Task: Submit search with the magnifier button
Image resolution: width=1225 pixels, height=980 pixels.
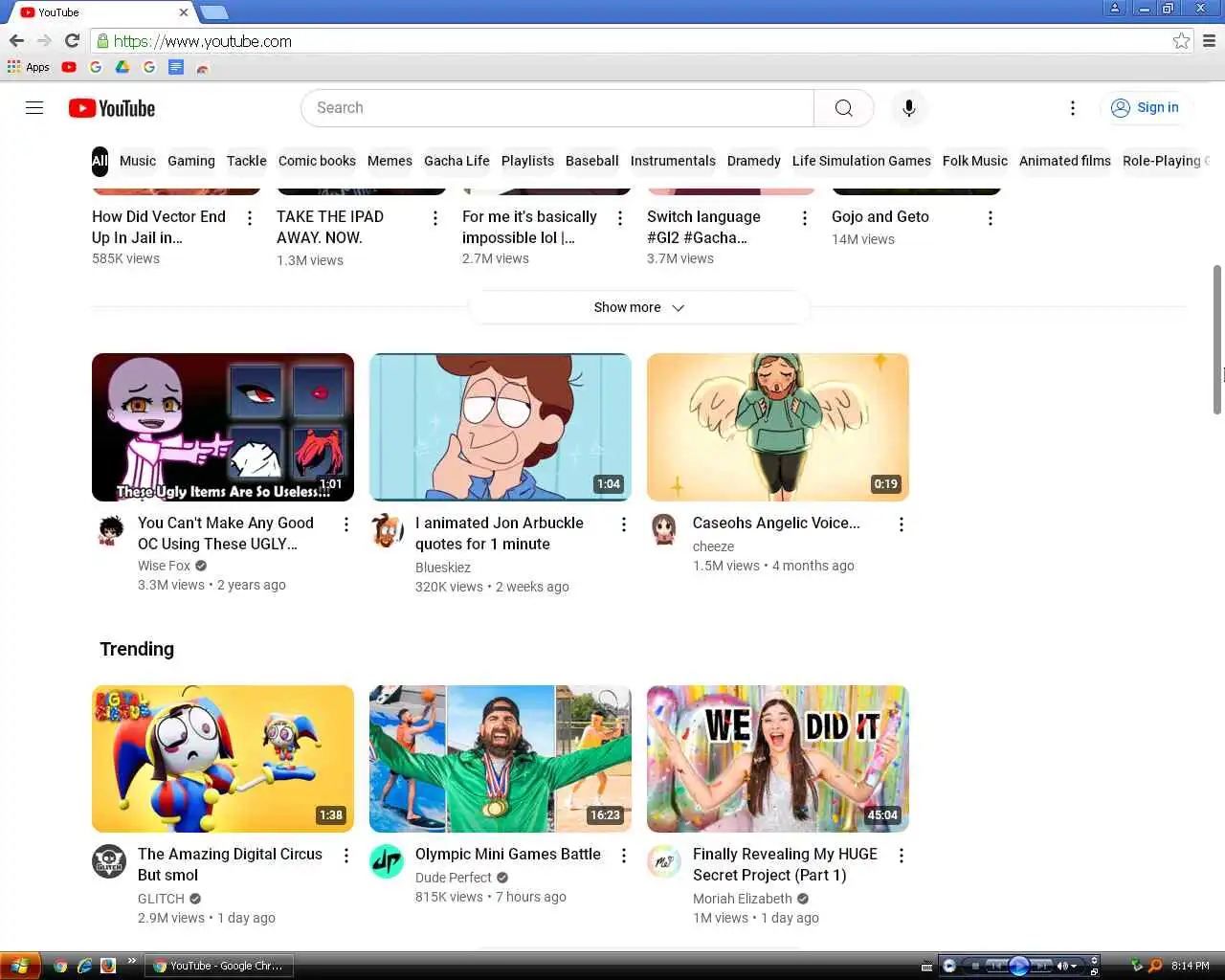Action: [x=843, y=108]
